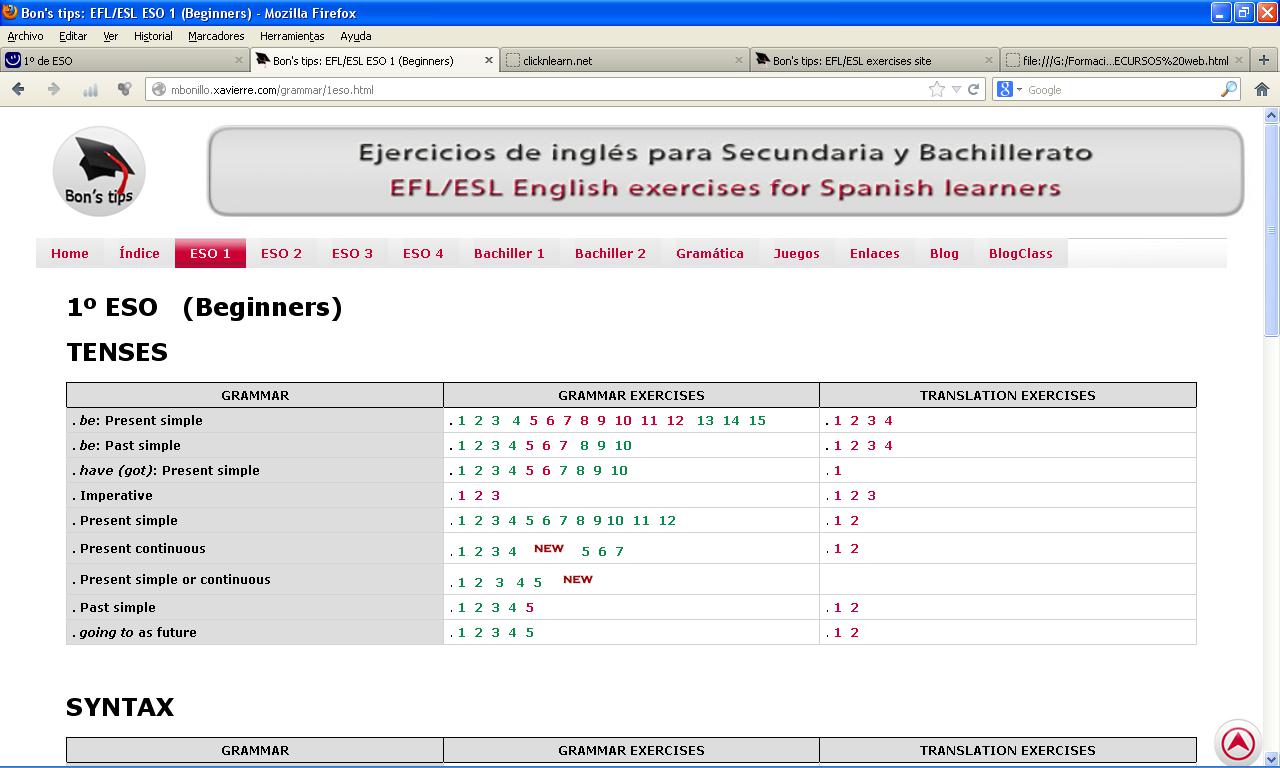Go to the ESO 2 page

click(x=281, y=253)
